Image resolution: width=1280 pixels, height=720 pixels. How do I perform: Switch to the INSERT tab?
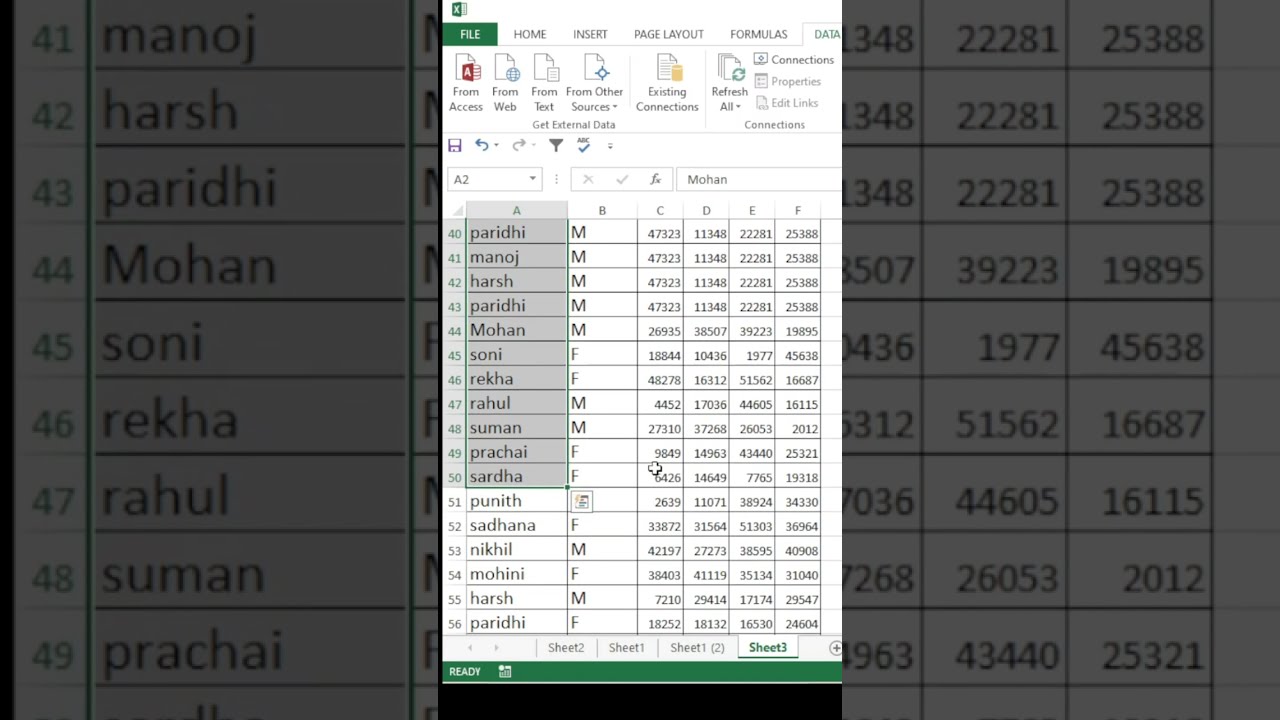tap(590, 34)
